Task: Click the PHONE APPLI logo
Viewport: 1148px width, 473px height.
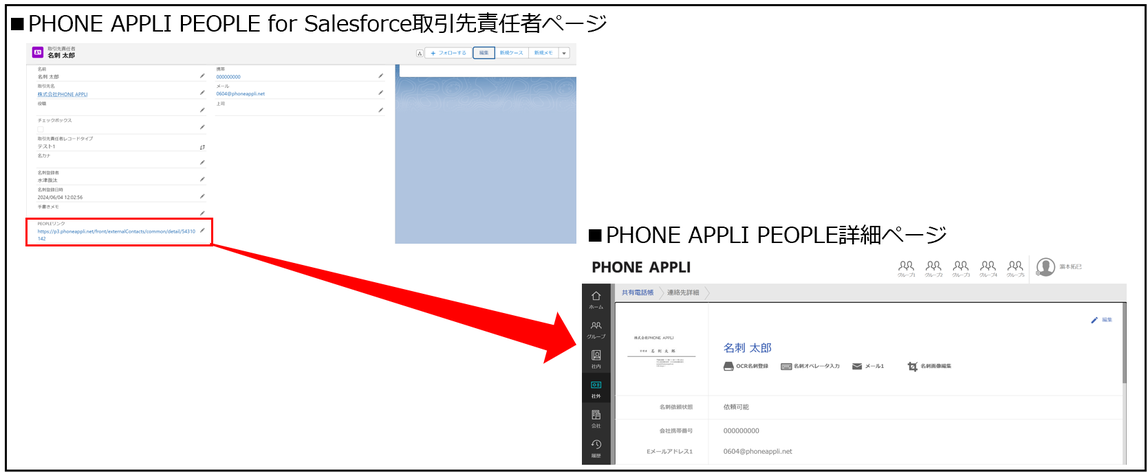Action: tap(641, 267)
